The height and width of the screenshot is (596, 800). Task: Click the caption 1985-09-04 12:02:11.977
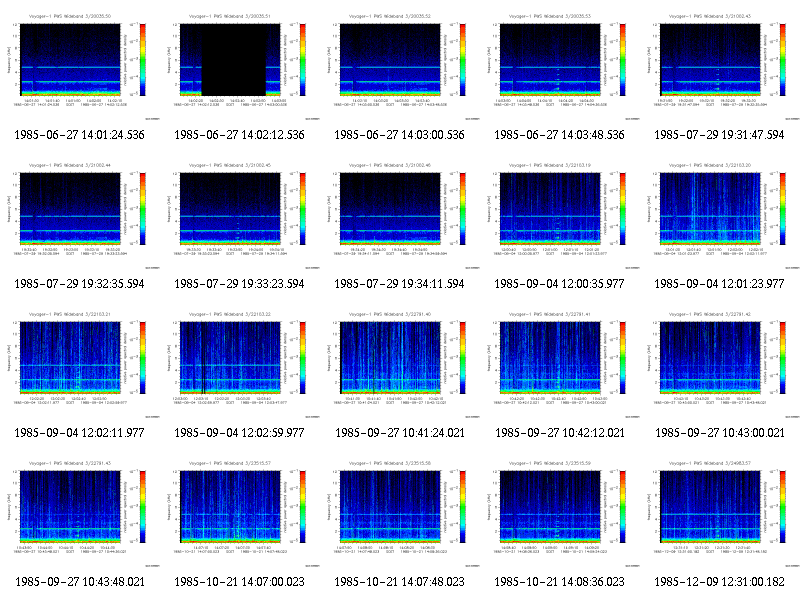click(x=80, y=433)
